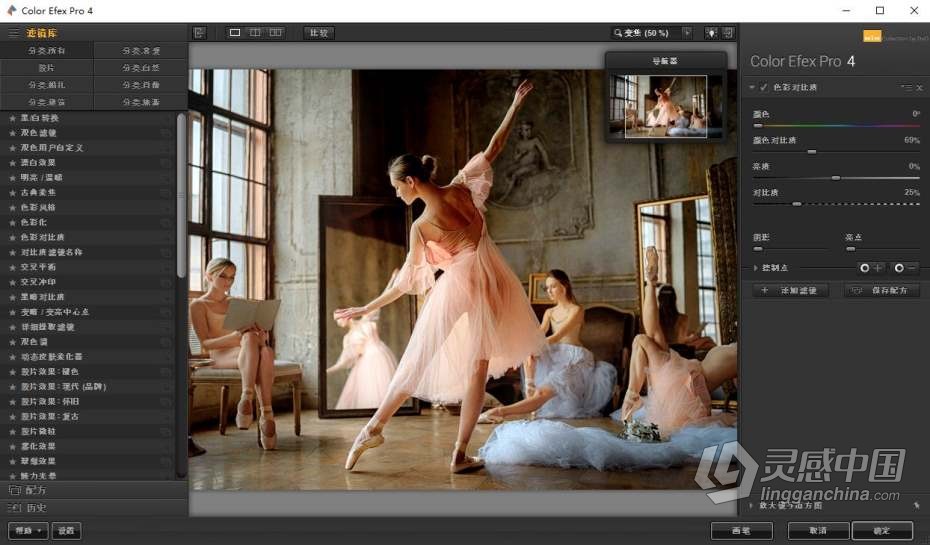Select side-by-side preview view layout
Image resolution: width=930 pixels, height=545 pixels.
pyautogui.click(x=276, y=33)
